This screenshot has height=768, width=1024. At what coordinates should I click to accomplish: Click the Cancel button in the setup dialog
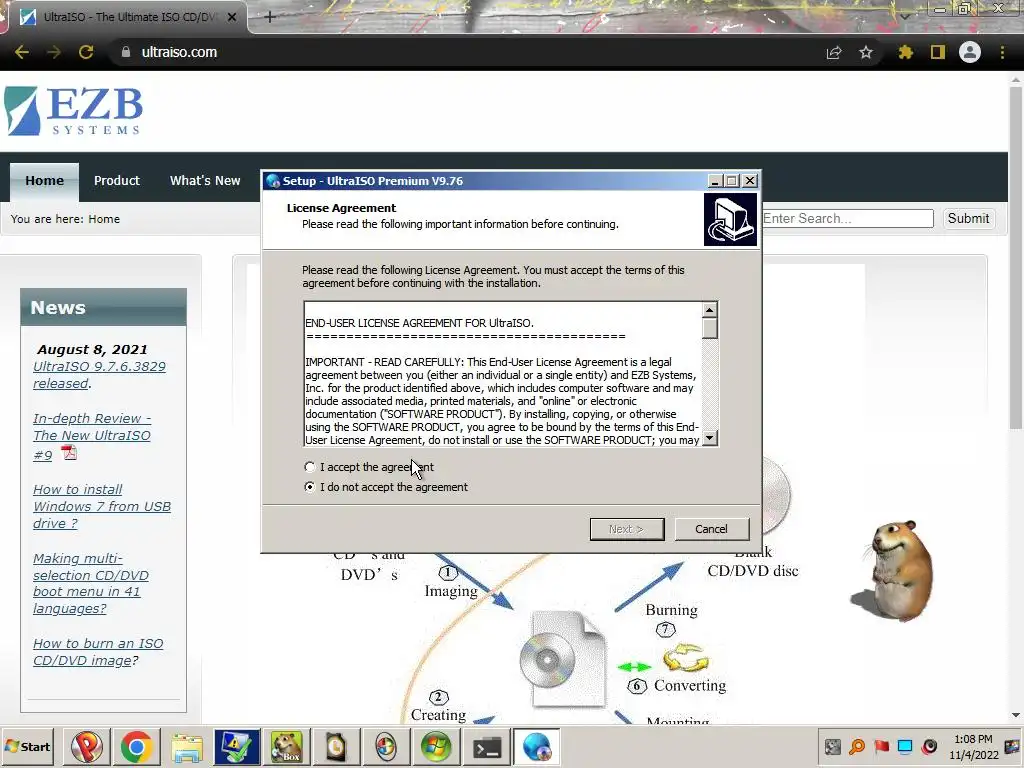[x=711, y=529]
